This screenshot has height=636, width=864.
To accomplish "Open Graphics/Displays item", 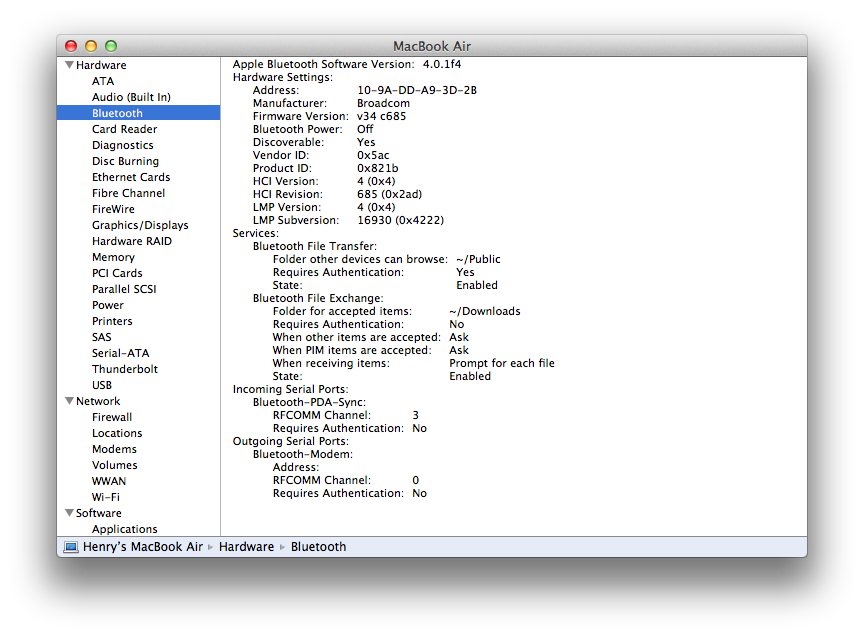I will pyautogui.click(x=140, y=225).
